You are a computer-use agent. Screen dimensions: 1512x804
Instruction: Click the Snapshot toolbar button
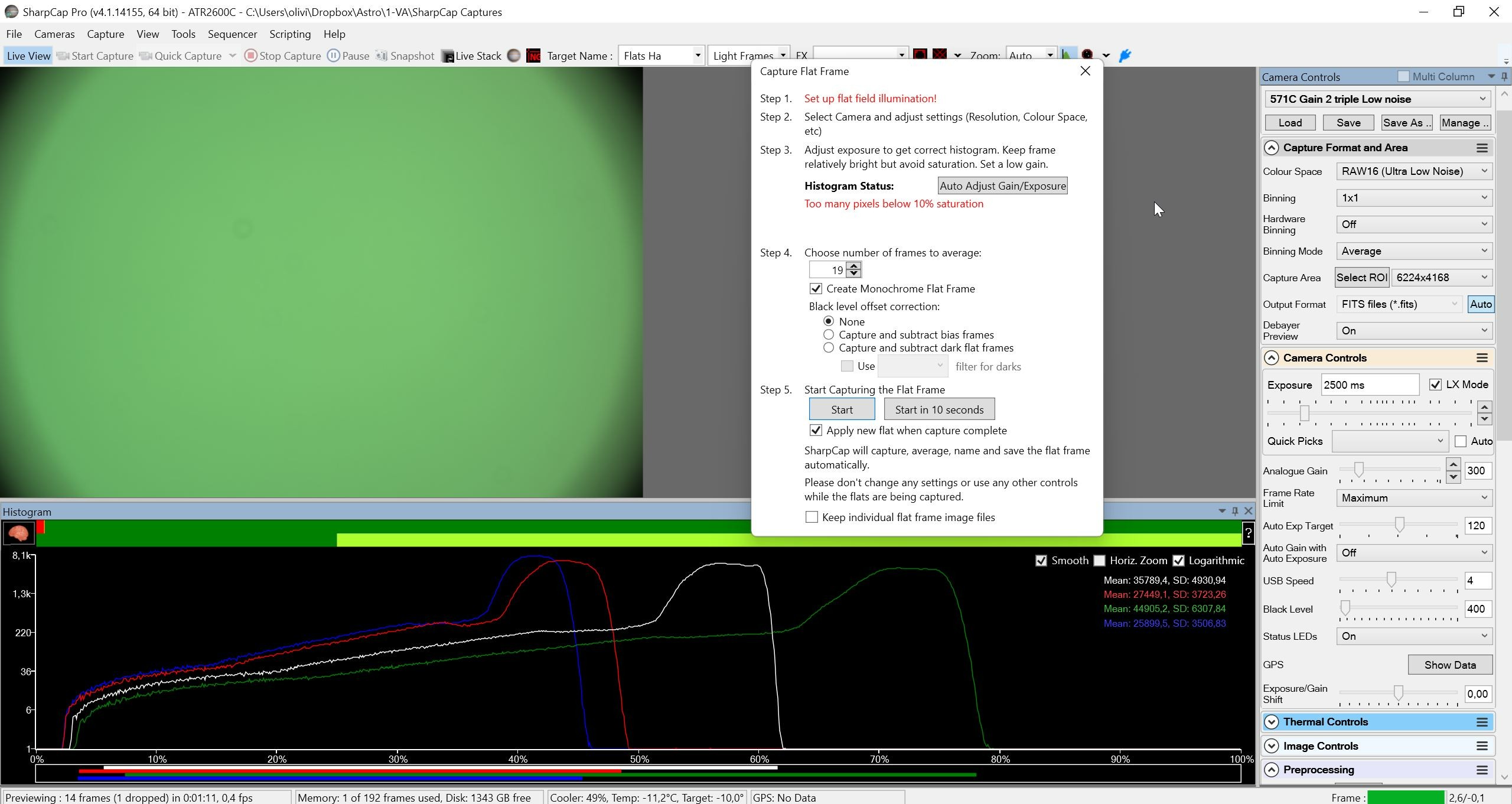pyautogui.click(x=406, y=56)
